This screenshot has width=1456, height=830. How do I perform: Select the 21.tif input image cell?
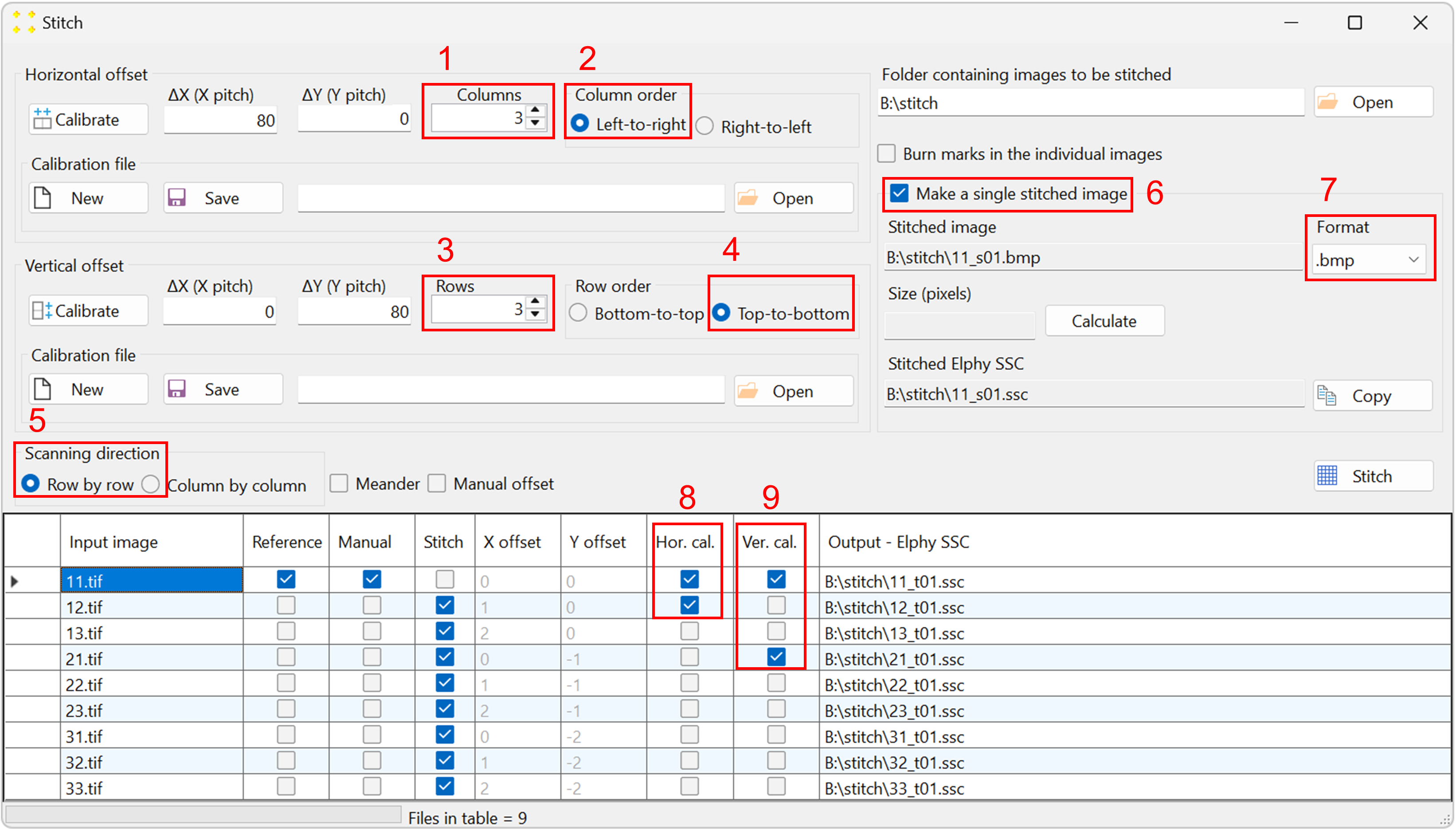152,657
